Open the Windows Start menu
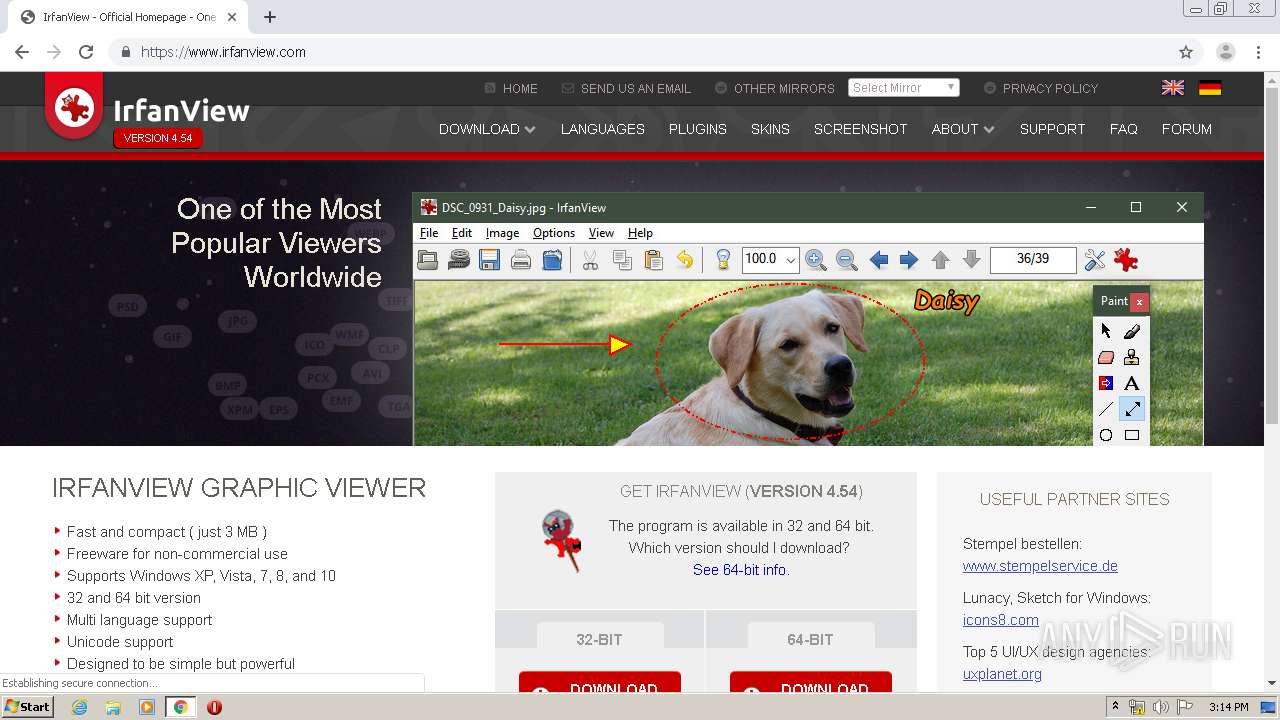This screenshot has width=1280, height=720. point(28,707)
